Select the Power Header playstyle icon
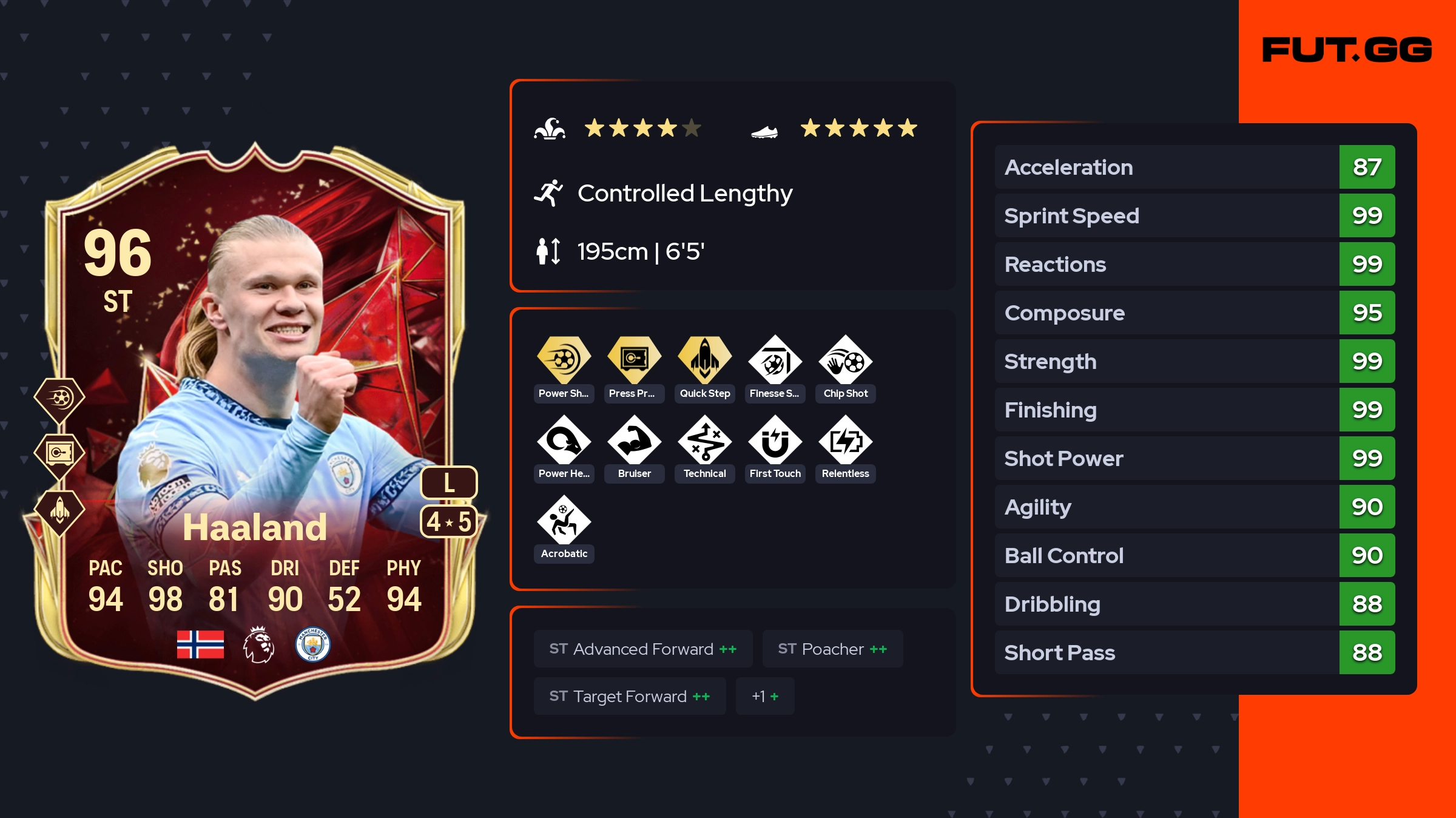This screenshot has height=818, width=1456. tap(564, 441)
